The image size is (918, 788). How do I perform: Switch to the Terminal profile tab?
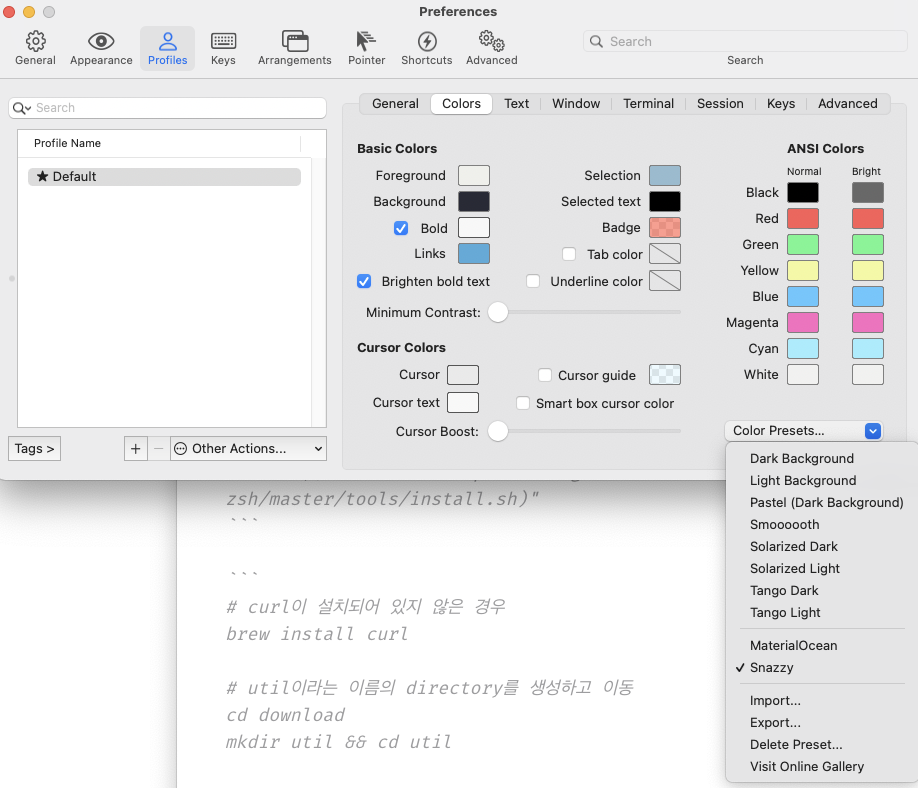[648, 104]
